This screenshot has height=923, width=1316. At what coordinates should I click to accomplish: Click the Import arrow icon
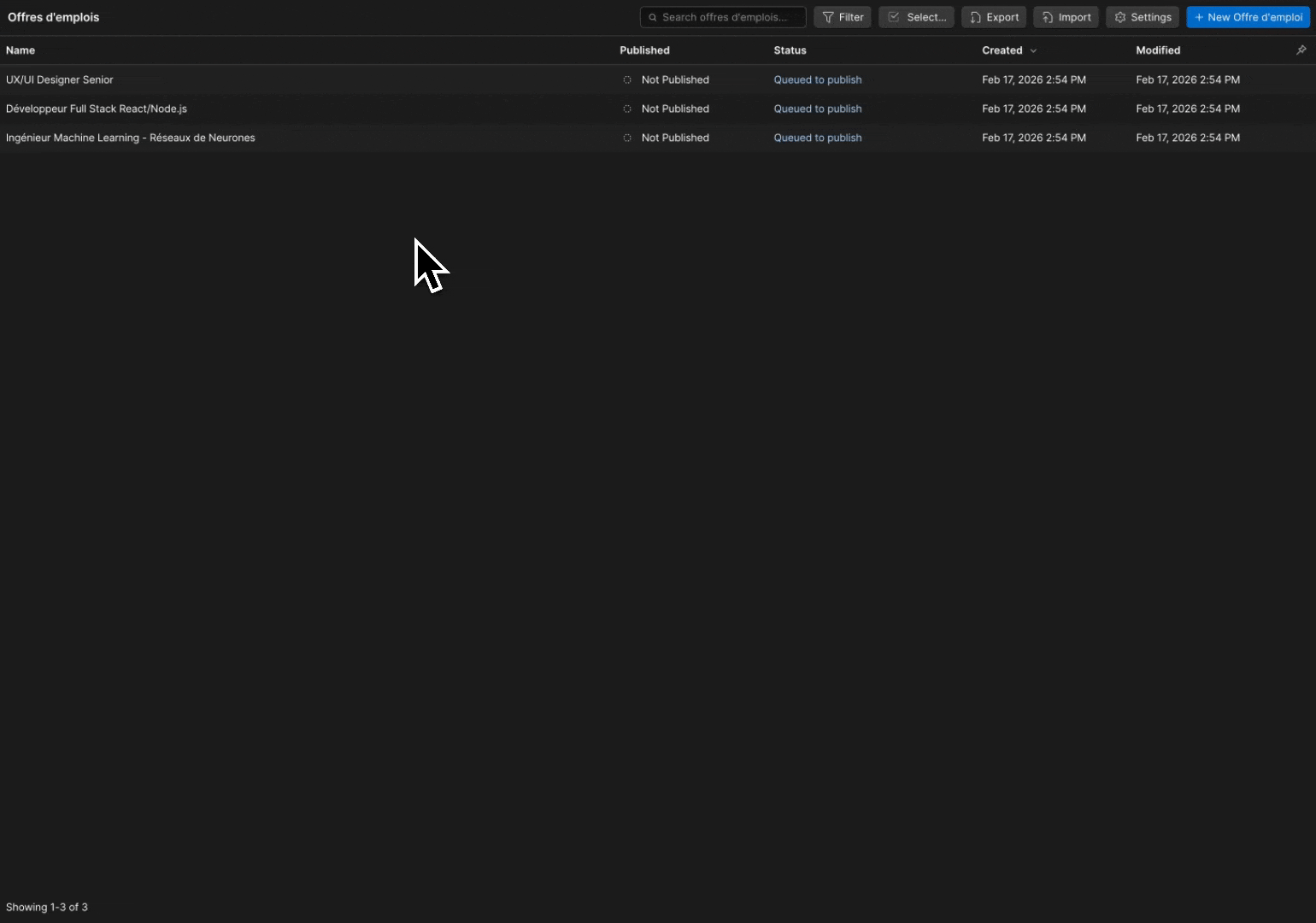[x=1048, y=16]
